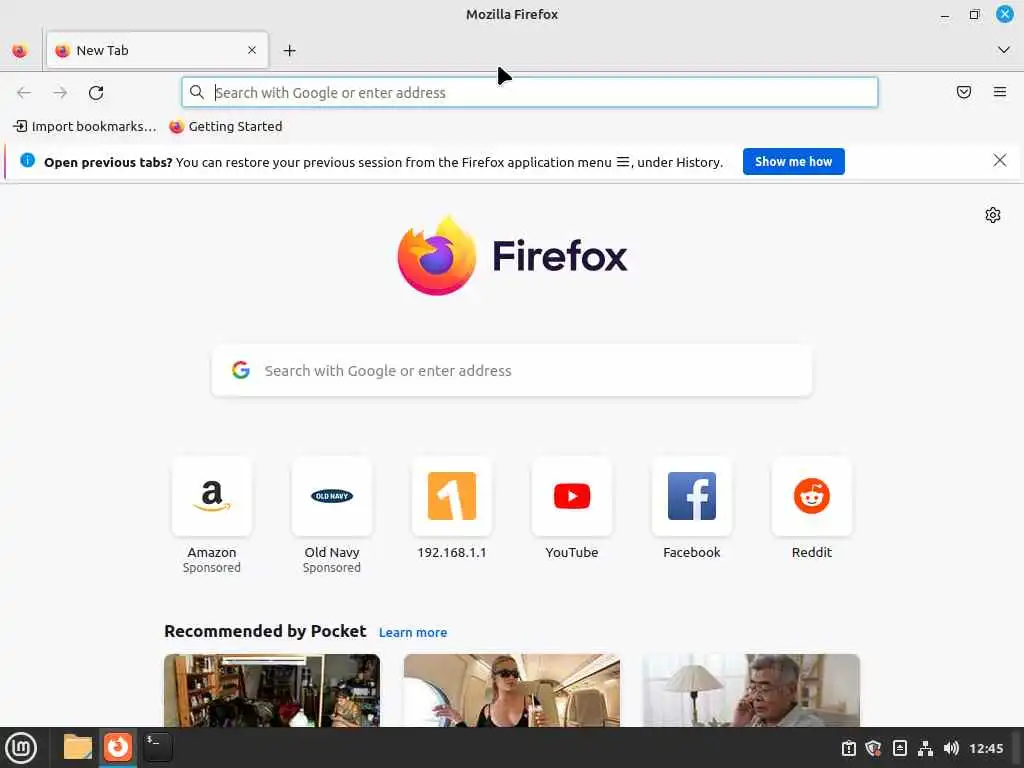This screenshot has width=1024, height=768.
Task: Open Pocket story with cluttered room photo
Action: tap(272, 690)
